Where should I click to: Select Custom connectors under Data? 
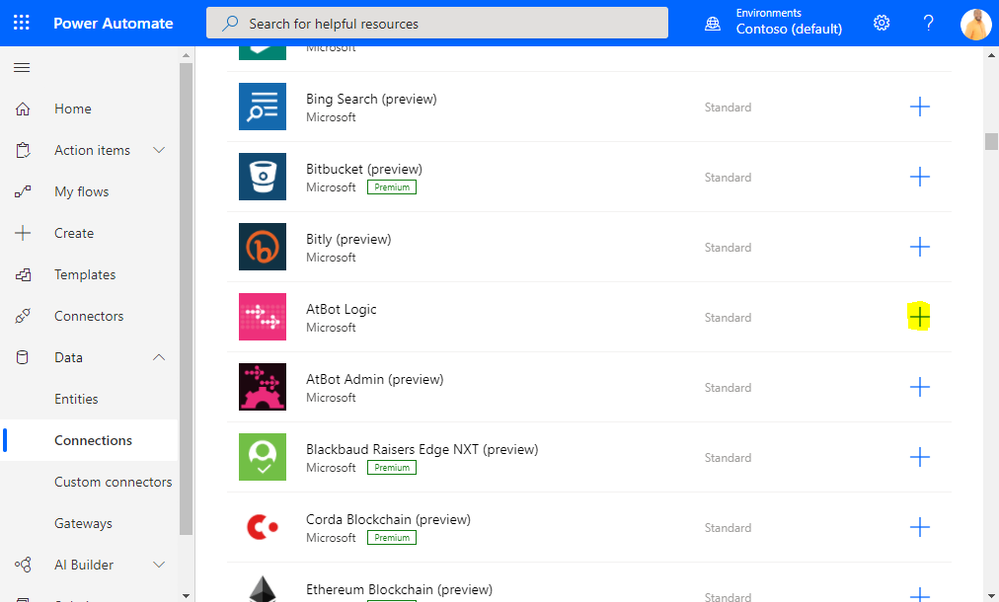pyautogui.click(x=113, y=482)
